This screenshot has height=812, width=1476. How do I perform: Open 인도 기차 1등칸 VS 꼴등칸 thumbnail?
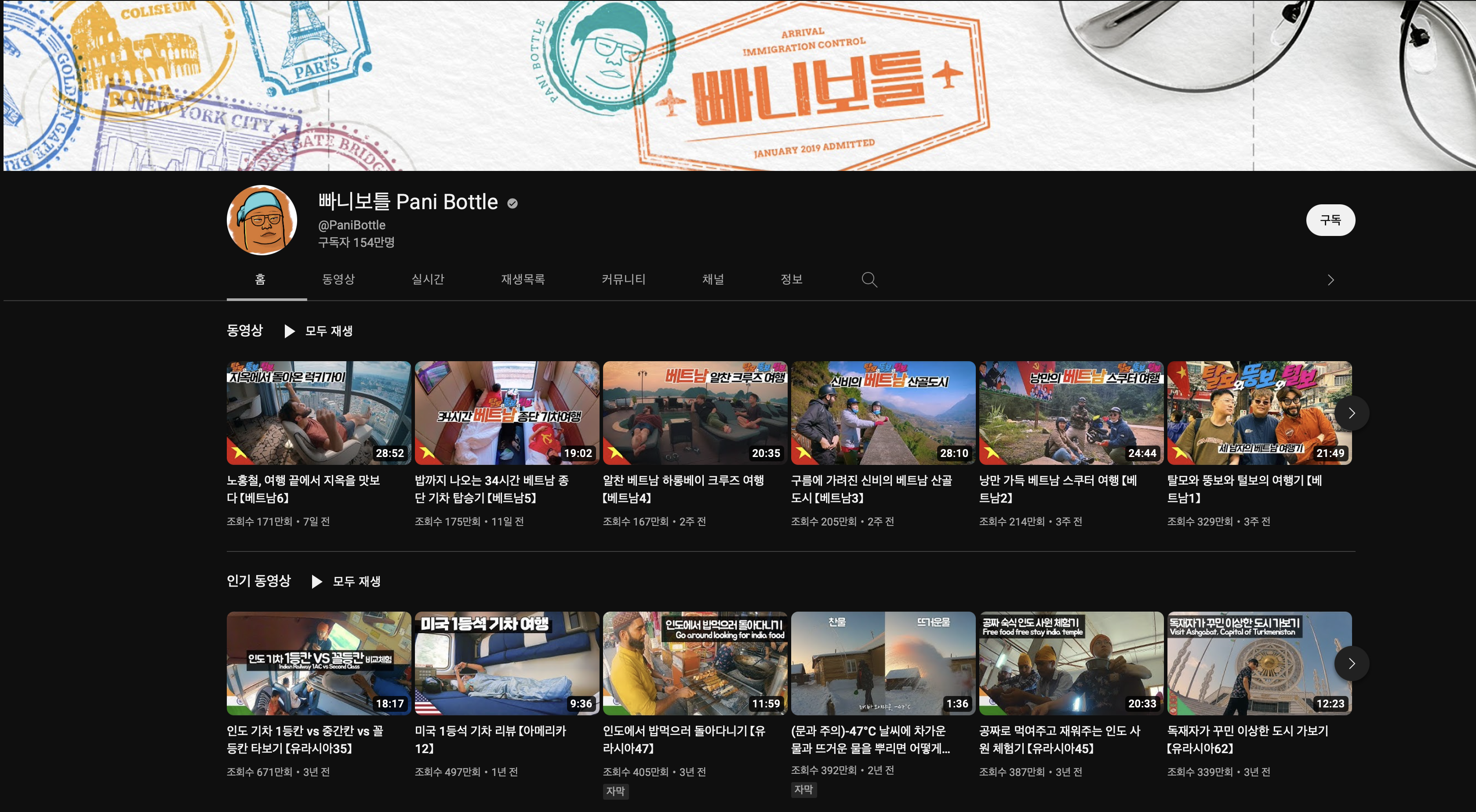[x=319, y=663]
